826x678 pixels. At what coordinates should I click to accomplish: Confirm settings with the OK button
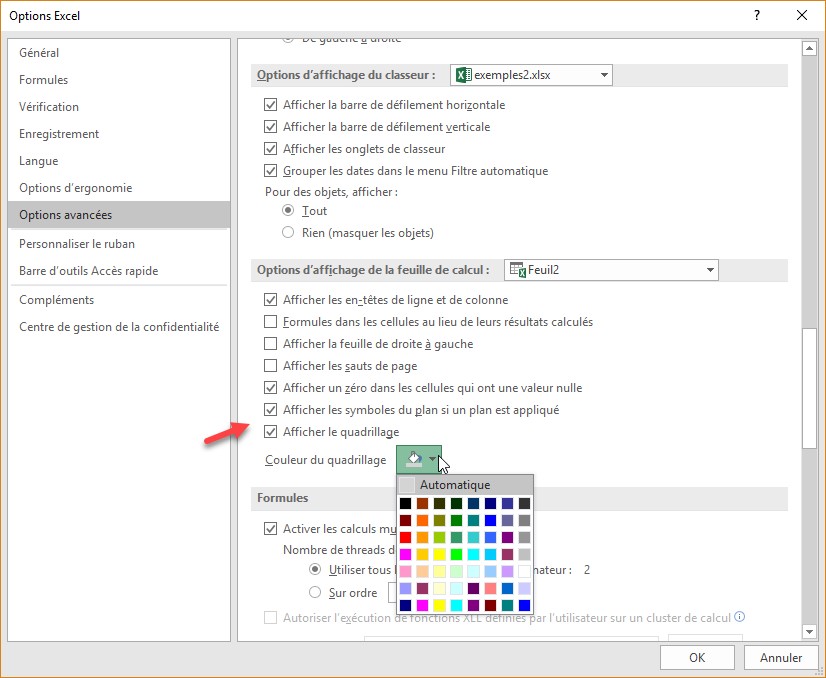(697, 657)
